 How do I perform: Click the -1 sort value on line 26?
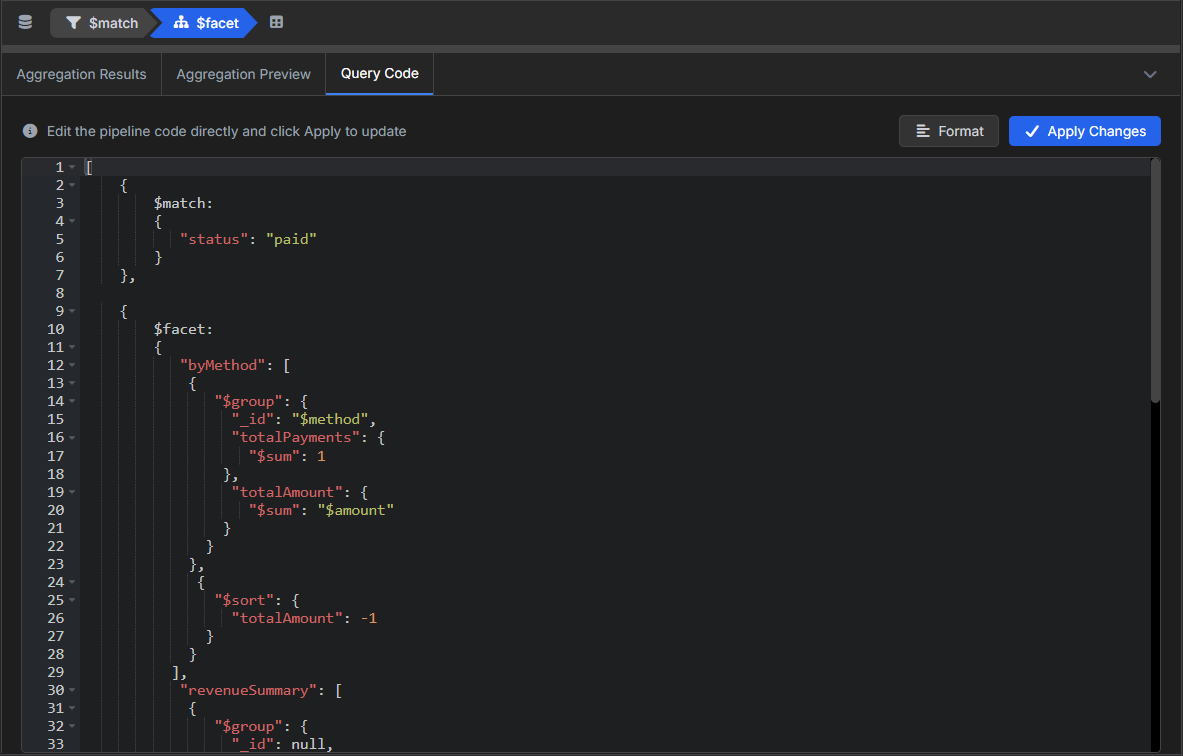(369, 619)
